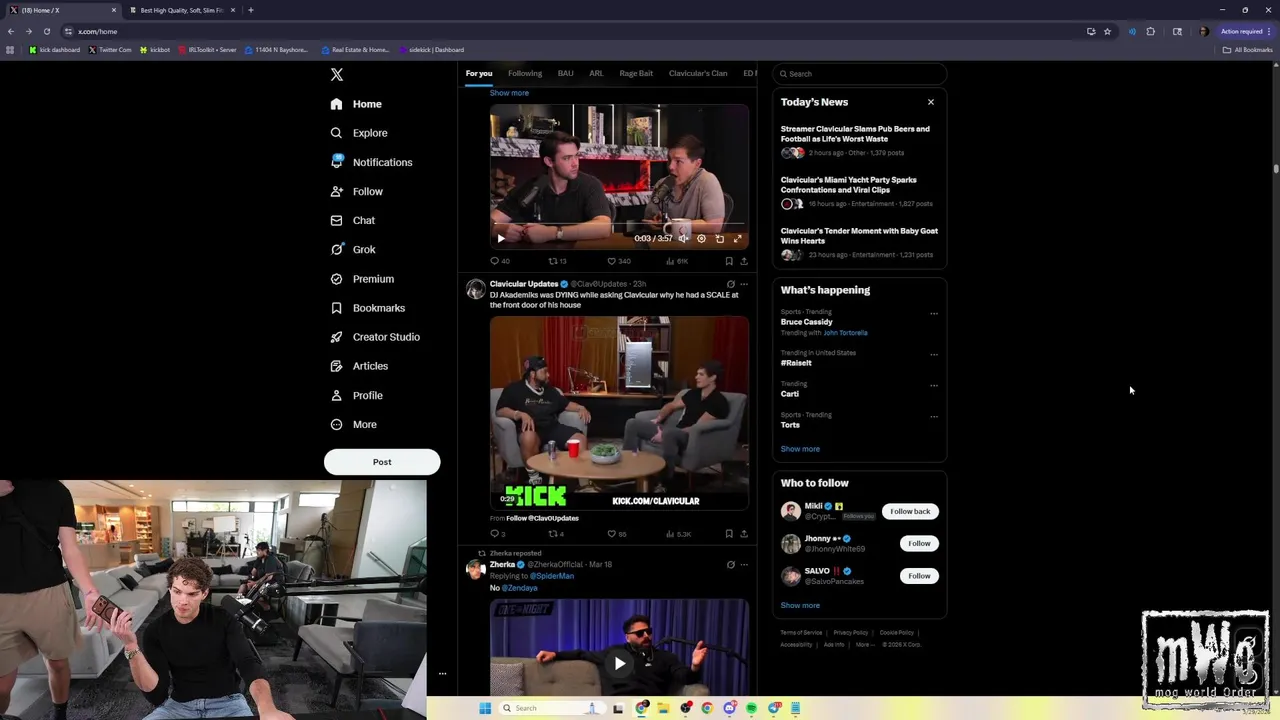The width and height of the screenshot is (1280, 720).
Task: Show more under What's happening
Action: click(800, 449)
